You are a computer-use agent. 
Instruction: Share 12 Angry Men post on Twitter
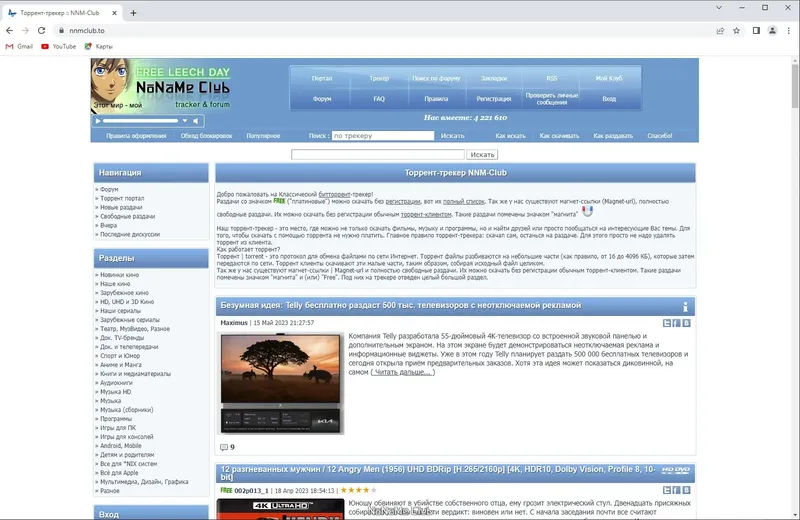(667, 490)
